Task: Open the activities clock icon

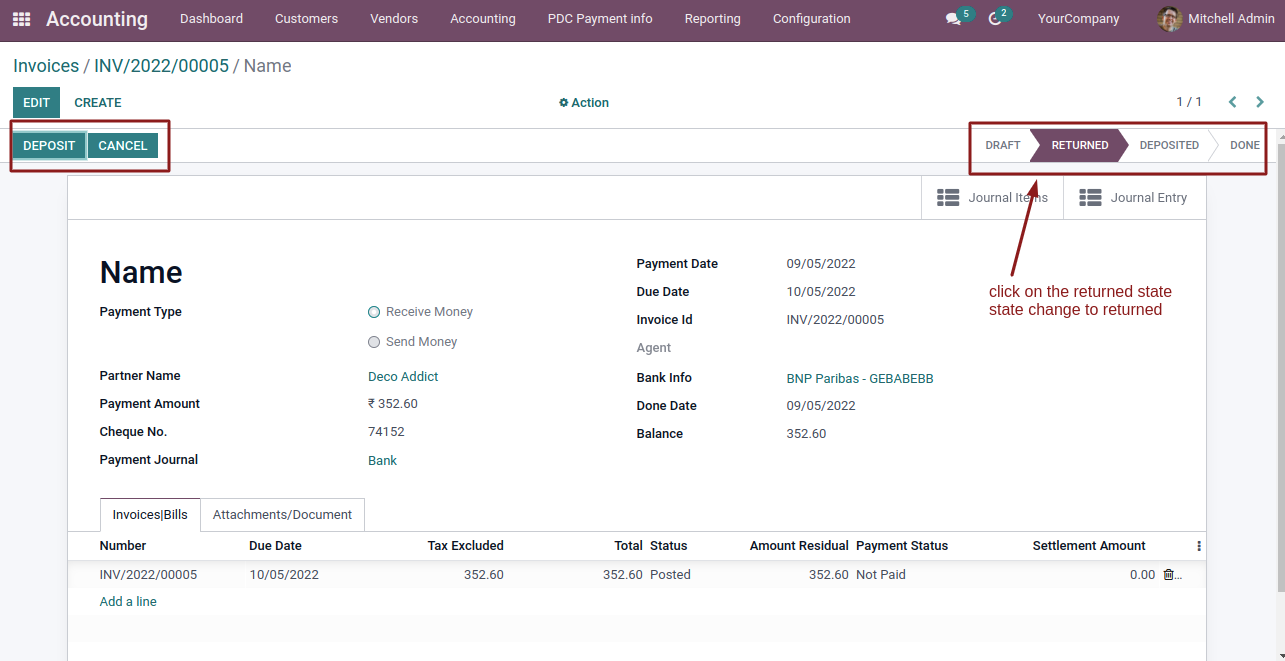Action: coord(994,19)
